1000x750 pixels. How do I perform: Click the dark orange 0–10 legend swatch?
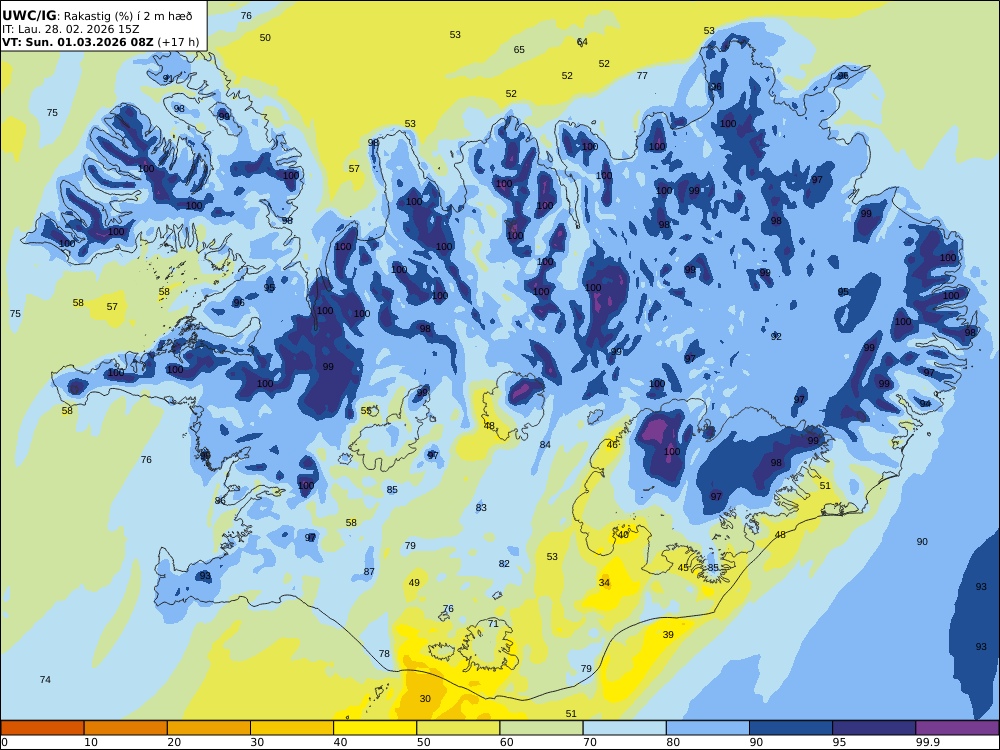click(43, 728)
